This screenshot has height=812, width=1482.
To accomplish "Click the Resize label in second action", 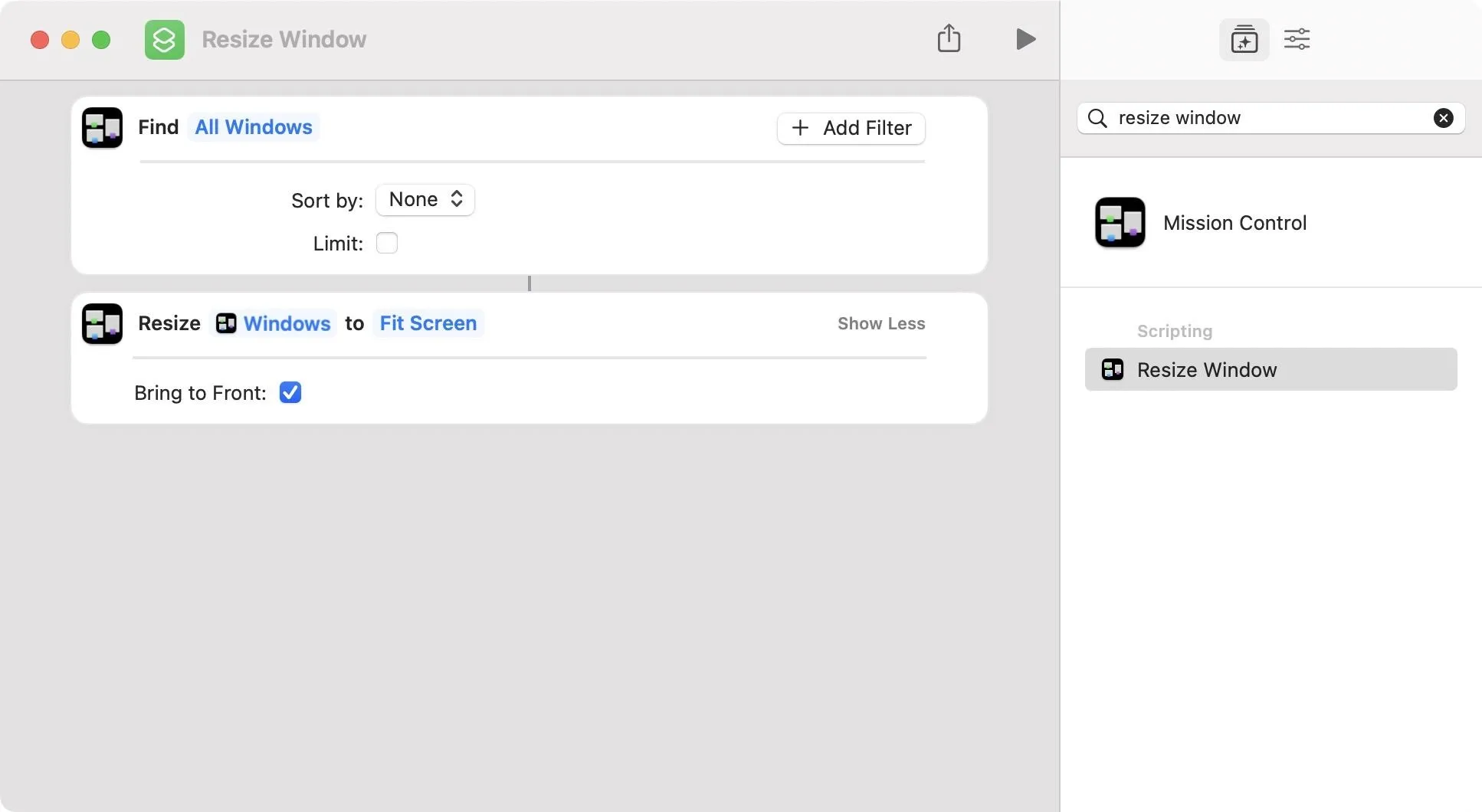I will point(169,323).
